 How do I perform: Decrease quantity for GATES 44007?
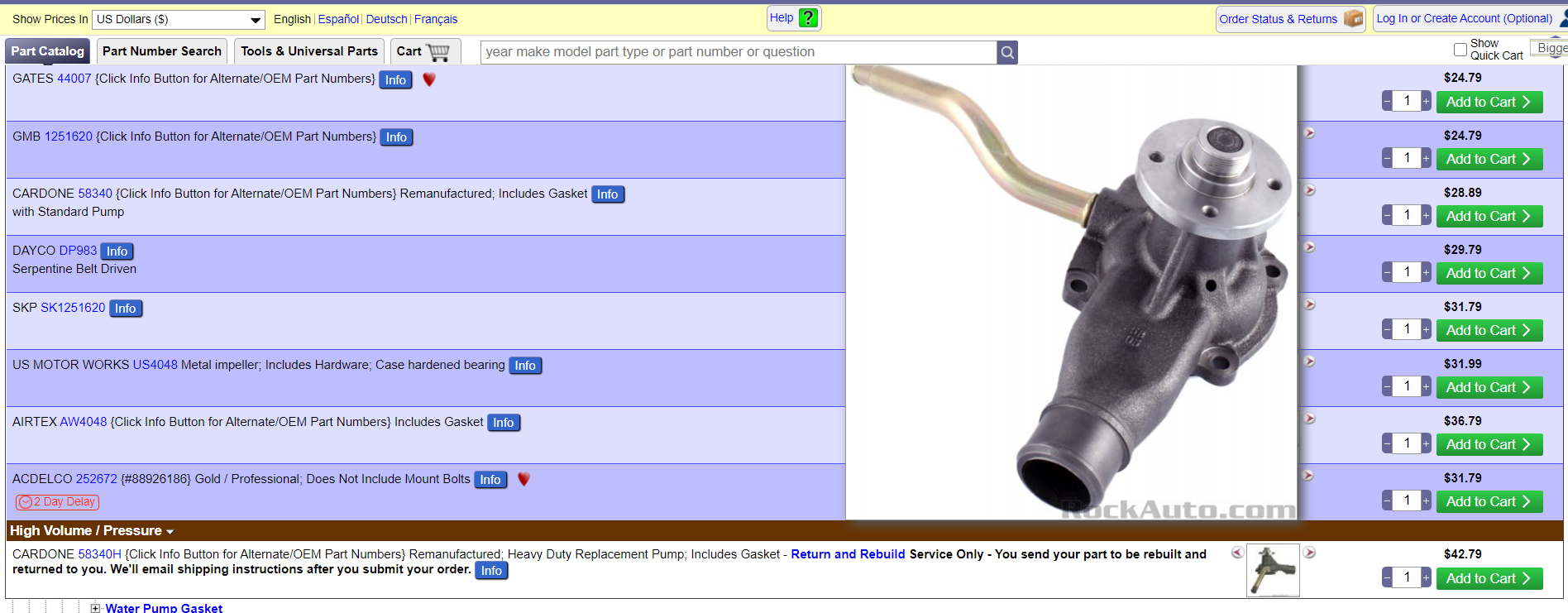(x=1387, y=101)
